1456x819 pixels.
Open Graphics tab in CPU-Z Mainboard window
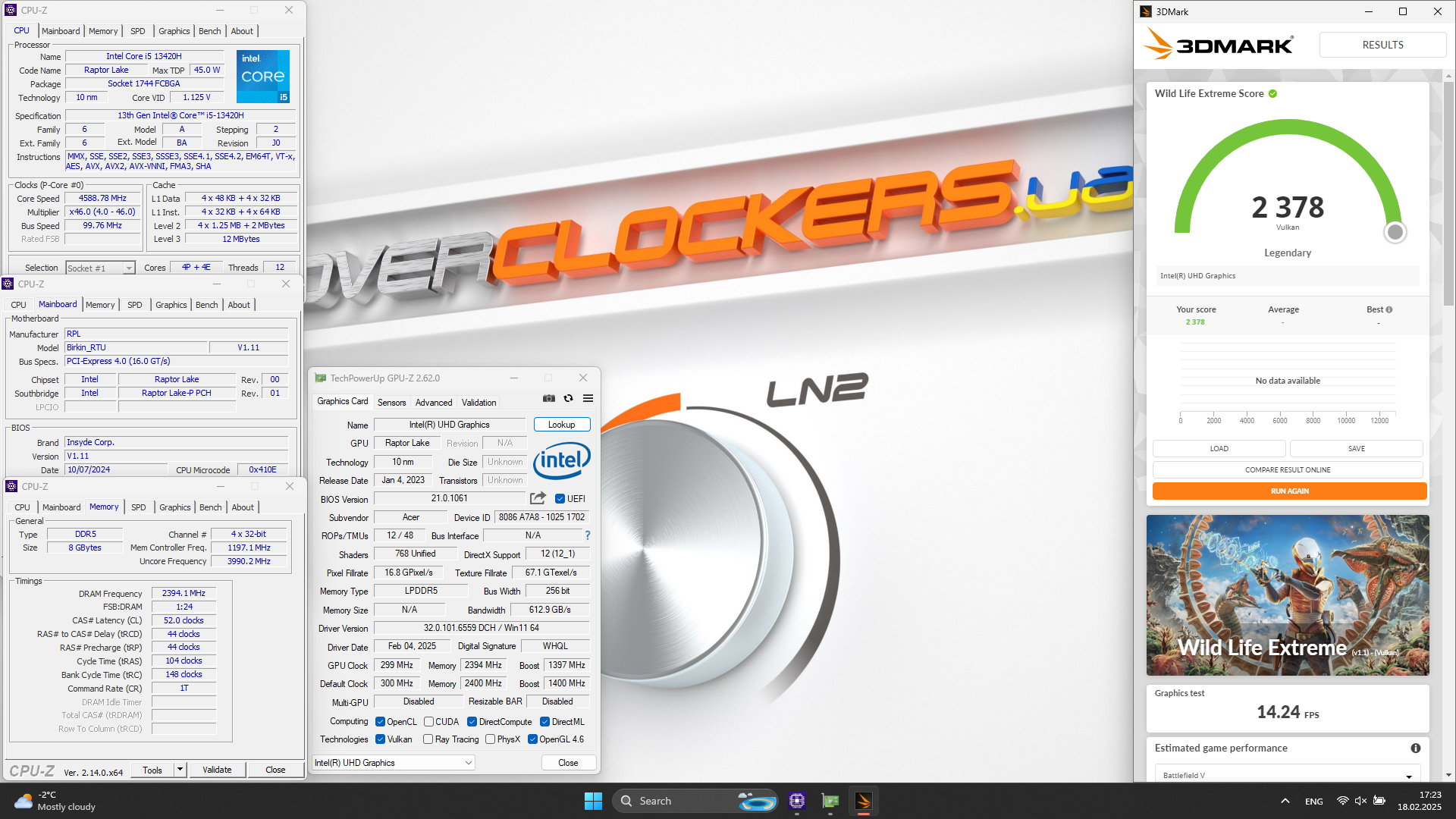171,305
